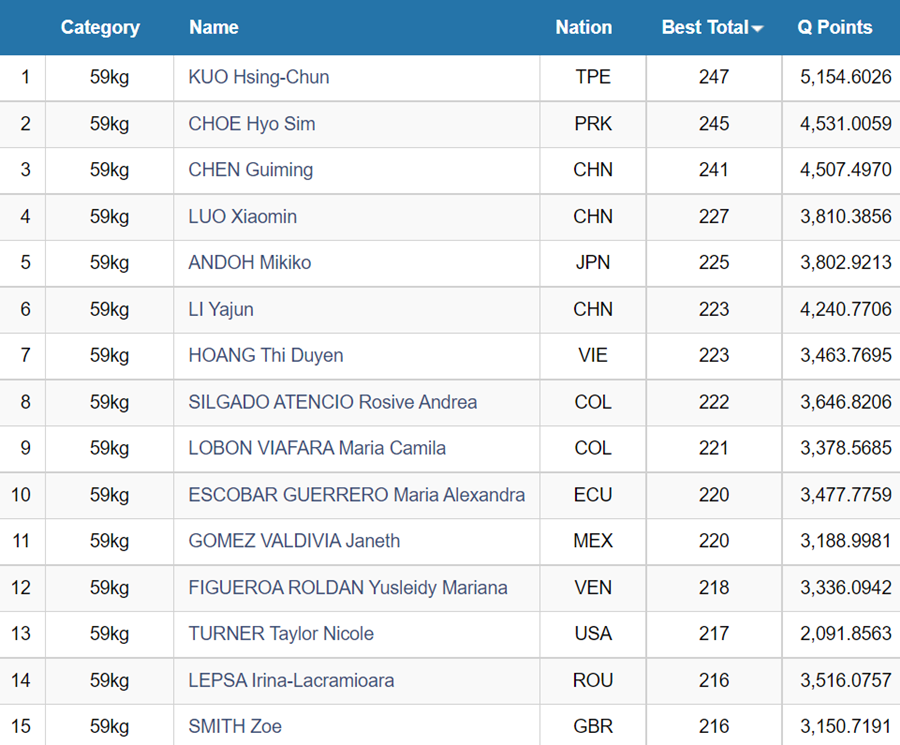Sort table by Name column header

click(214, 28)
